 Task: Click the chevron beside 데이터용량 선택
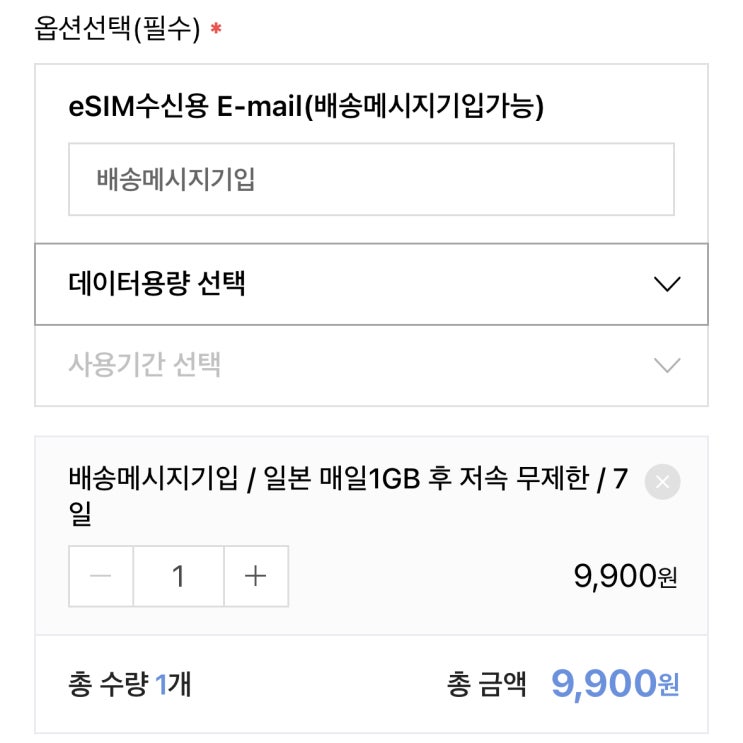666,284
